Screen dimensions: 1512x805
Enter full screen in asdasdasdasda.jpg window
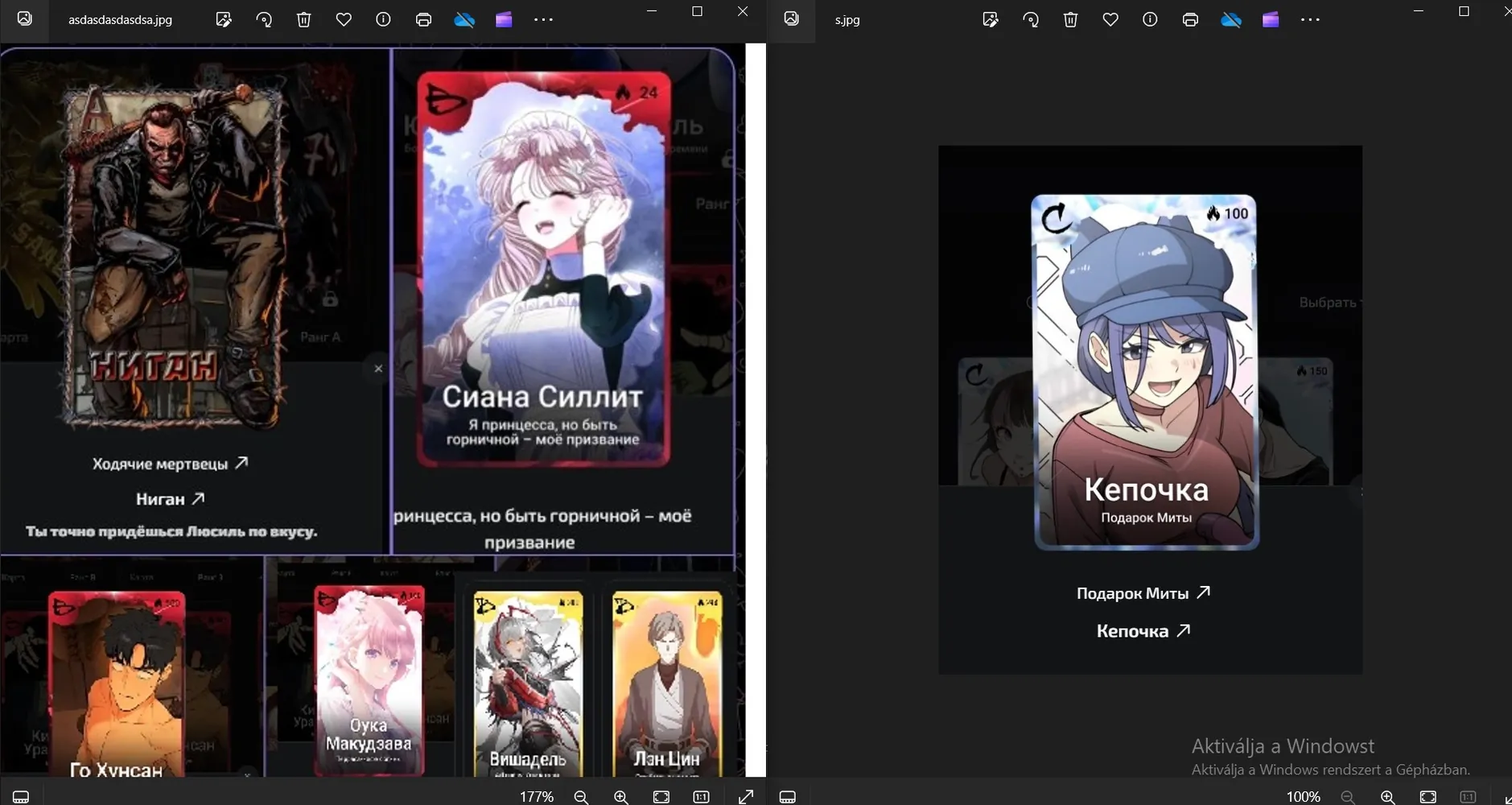(746, 796)
